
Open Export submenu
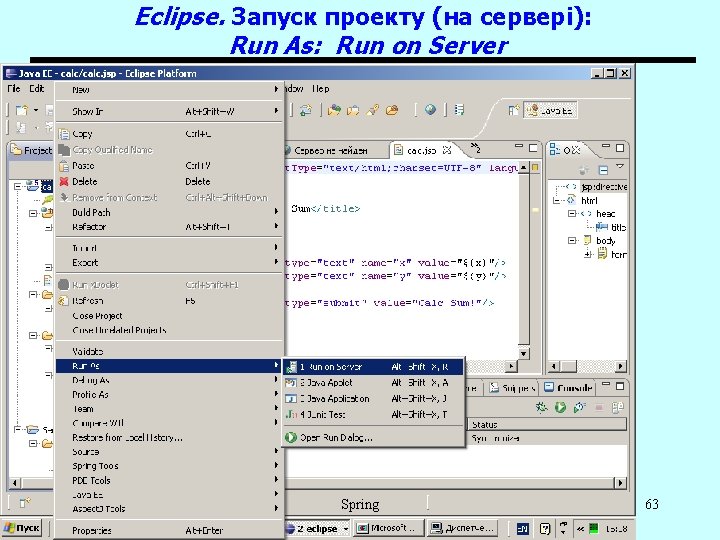[169, 263]
